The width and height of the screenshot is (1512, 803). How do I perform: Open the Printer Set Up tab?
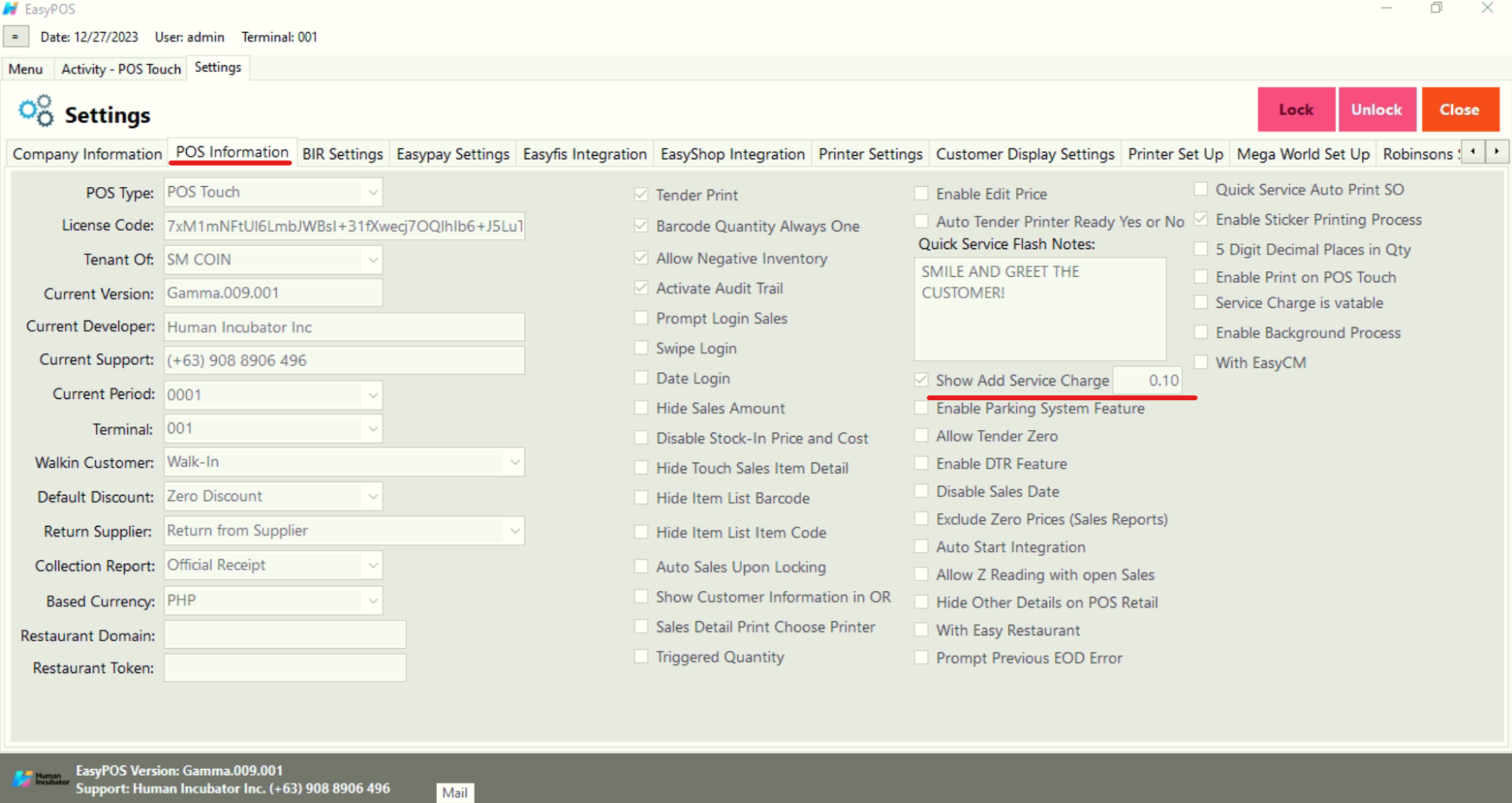pyautogui.click(x=1175, y=154)
